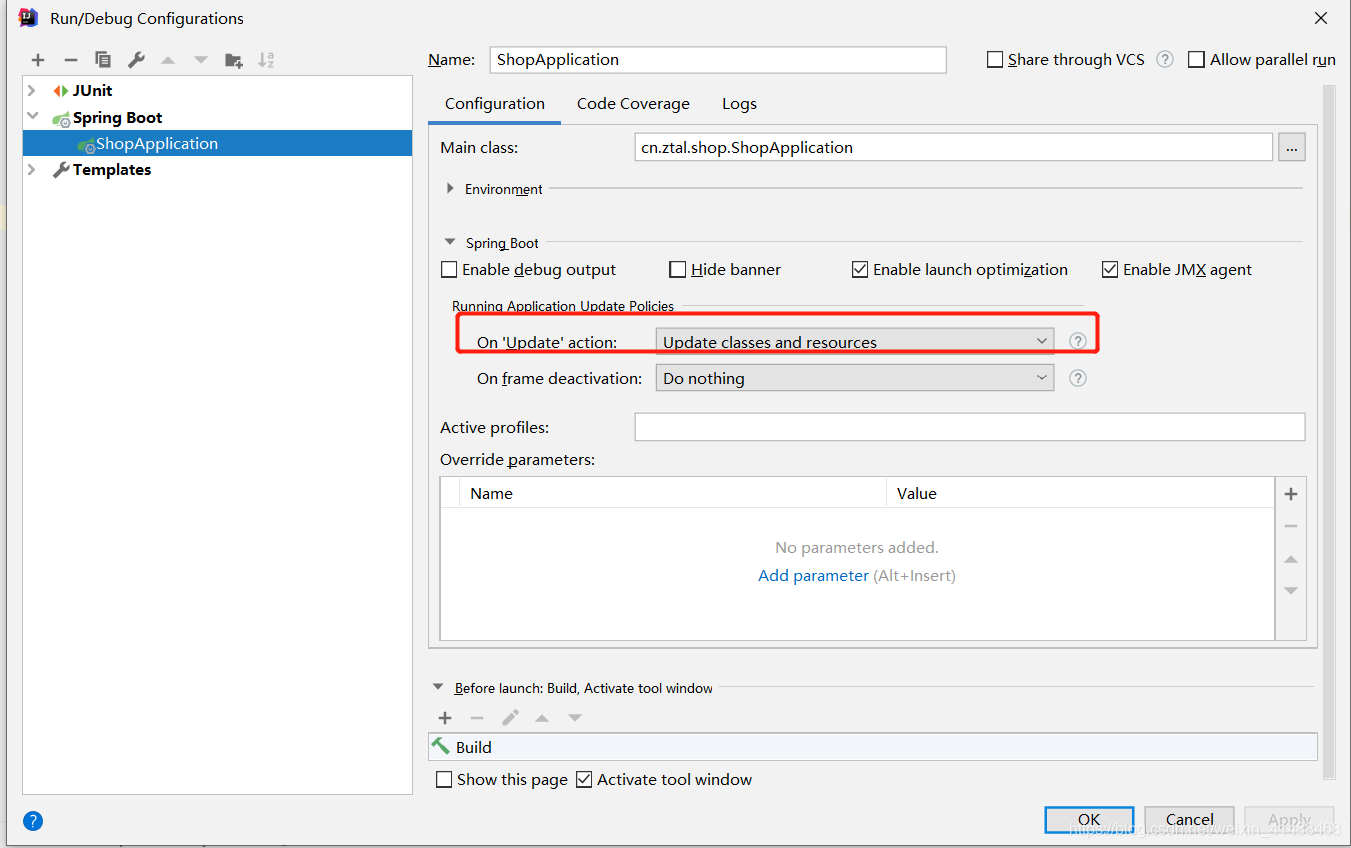Collapse Before launch section
This screenshot has width=1351, height=848.
[x=438, y=688]
